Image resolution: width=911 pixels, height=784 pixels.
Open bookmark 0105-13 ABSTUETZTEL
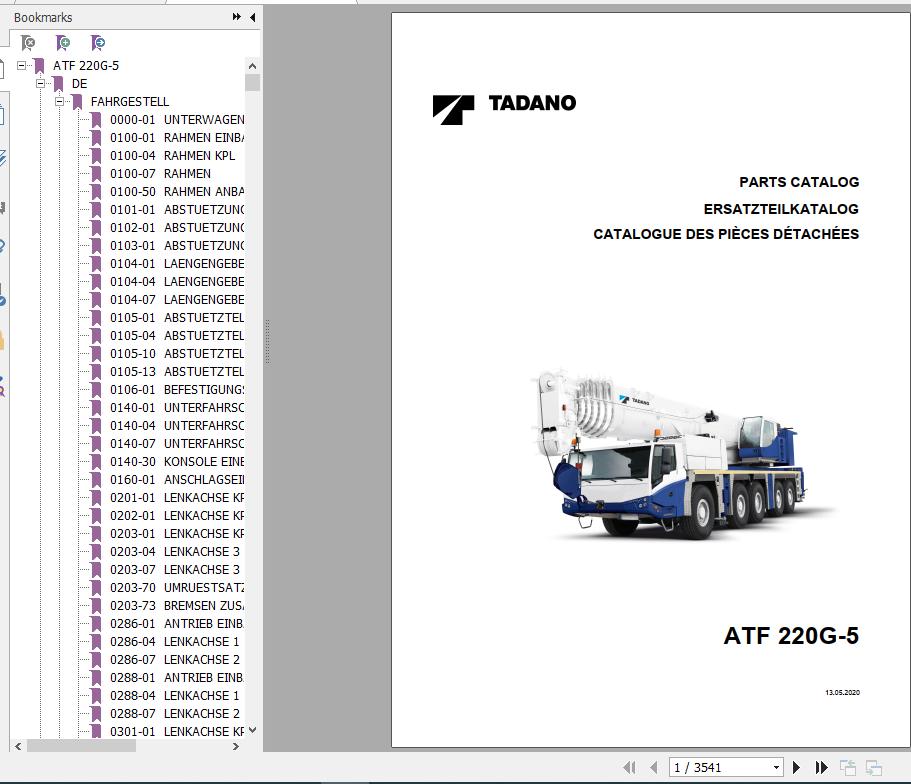click(x=177, y=372)
